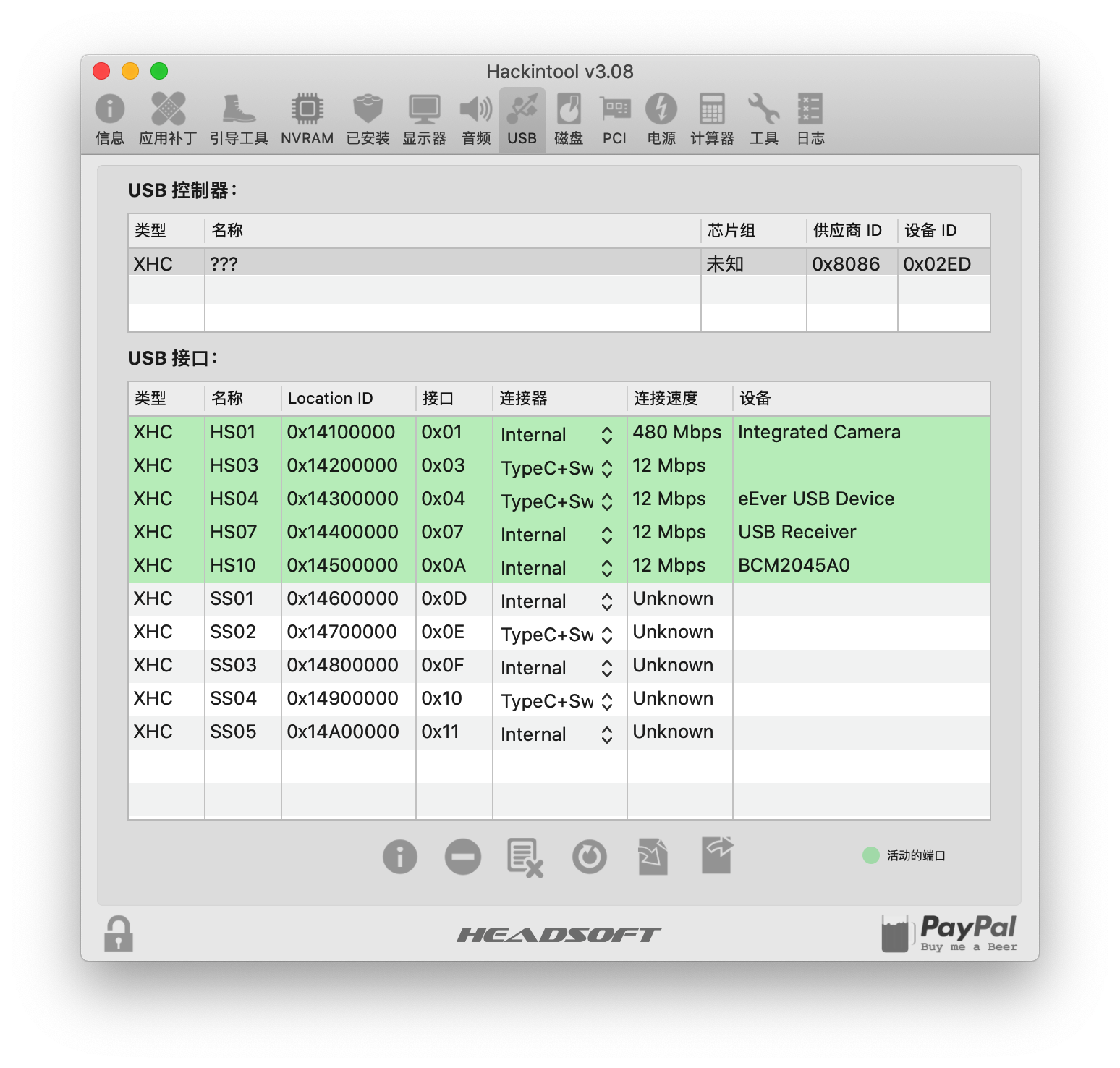Click the 连接器 column header

[559, 399]
